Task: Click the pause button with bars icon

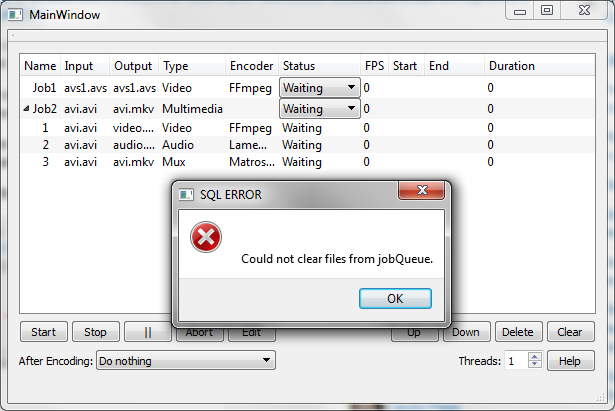Action: pyautogui.click(x=147, y=332)
